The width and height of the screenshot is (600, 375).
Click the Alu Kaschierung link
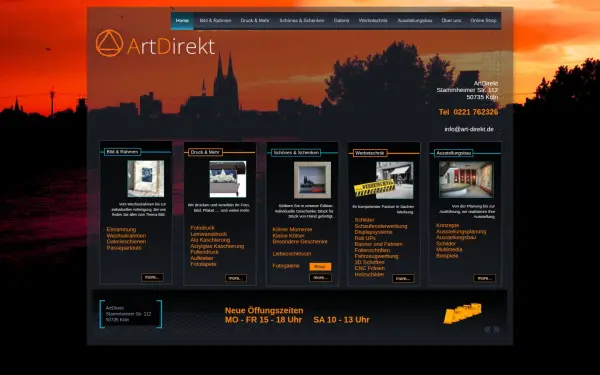click(210, 240)
